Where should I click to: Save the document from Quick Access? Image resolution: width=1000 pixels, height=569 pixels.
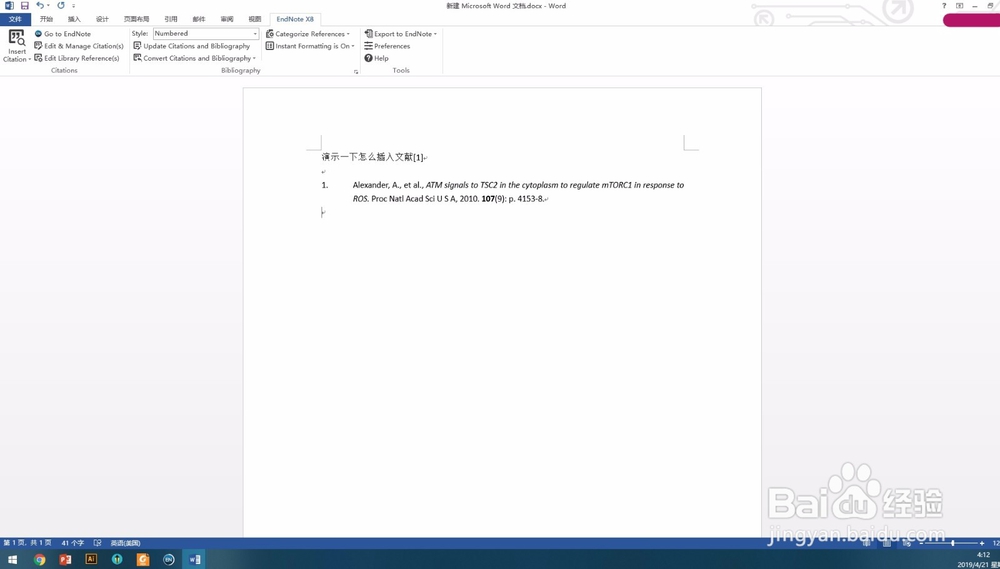point(24,6)
